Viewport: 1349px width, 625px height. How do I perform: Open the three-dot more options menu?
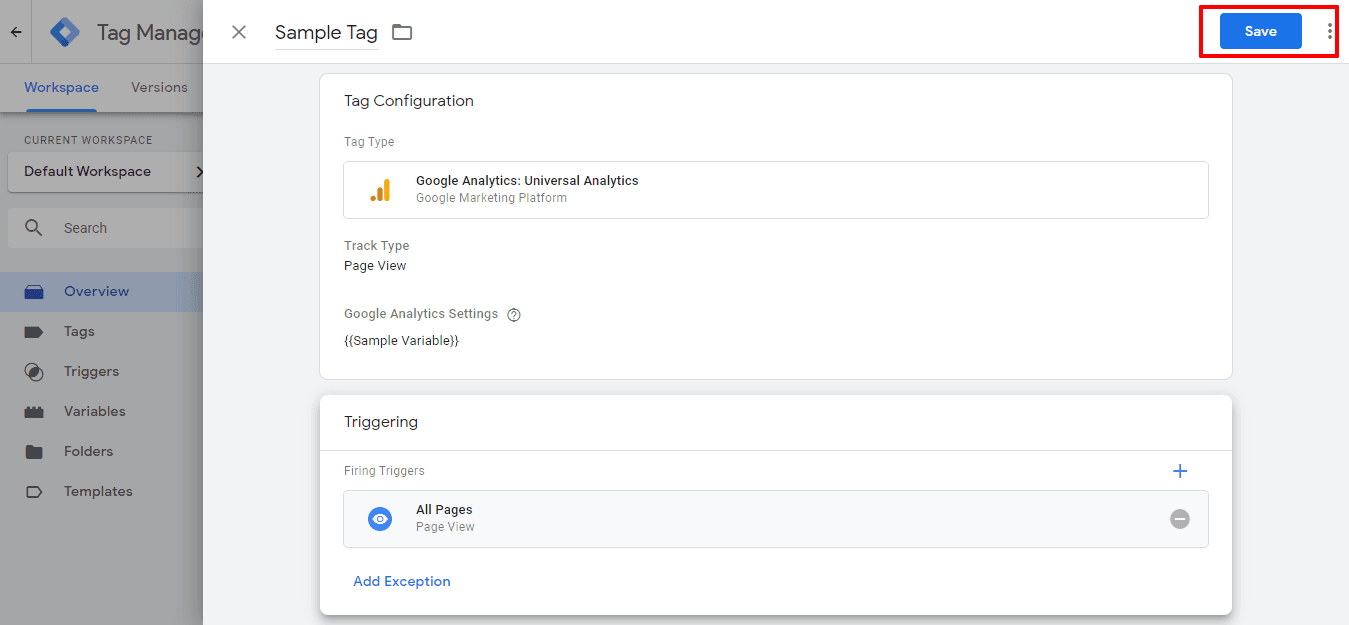pyautogui.click(x=1329, y=31)
